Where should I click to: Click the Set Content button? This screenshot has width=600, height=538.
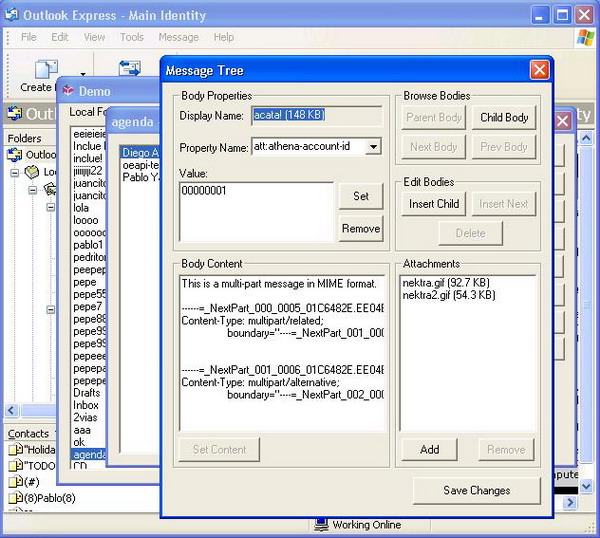click(x=219, y=449)
